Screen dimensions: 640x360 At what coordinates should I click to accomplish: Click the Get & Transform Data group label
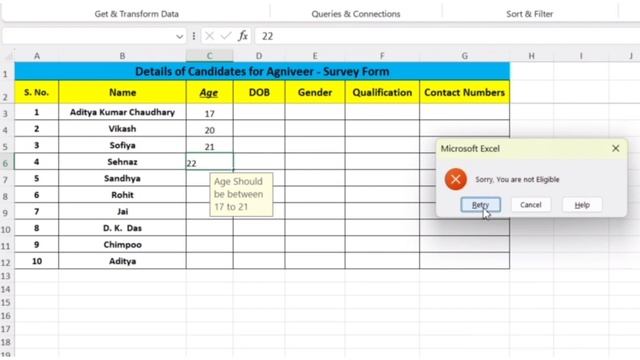tap(137, 14)
